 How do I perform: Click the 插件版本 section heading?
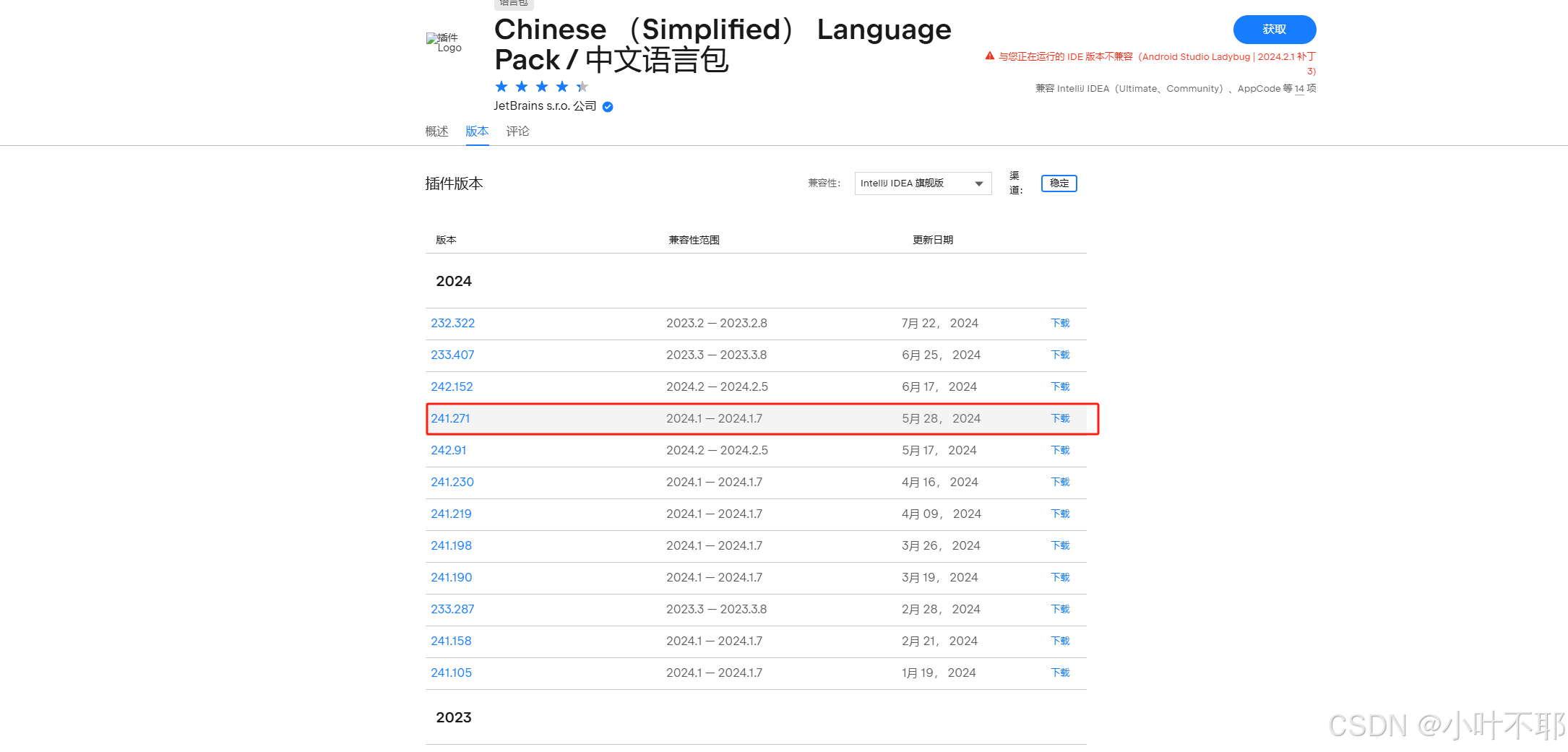pyautogui.click(x=454, y=184)
